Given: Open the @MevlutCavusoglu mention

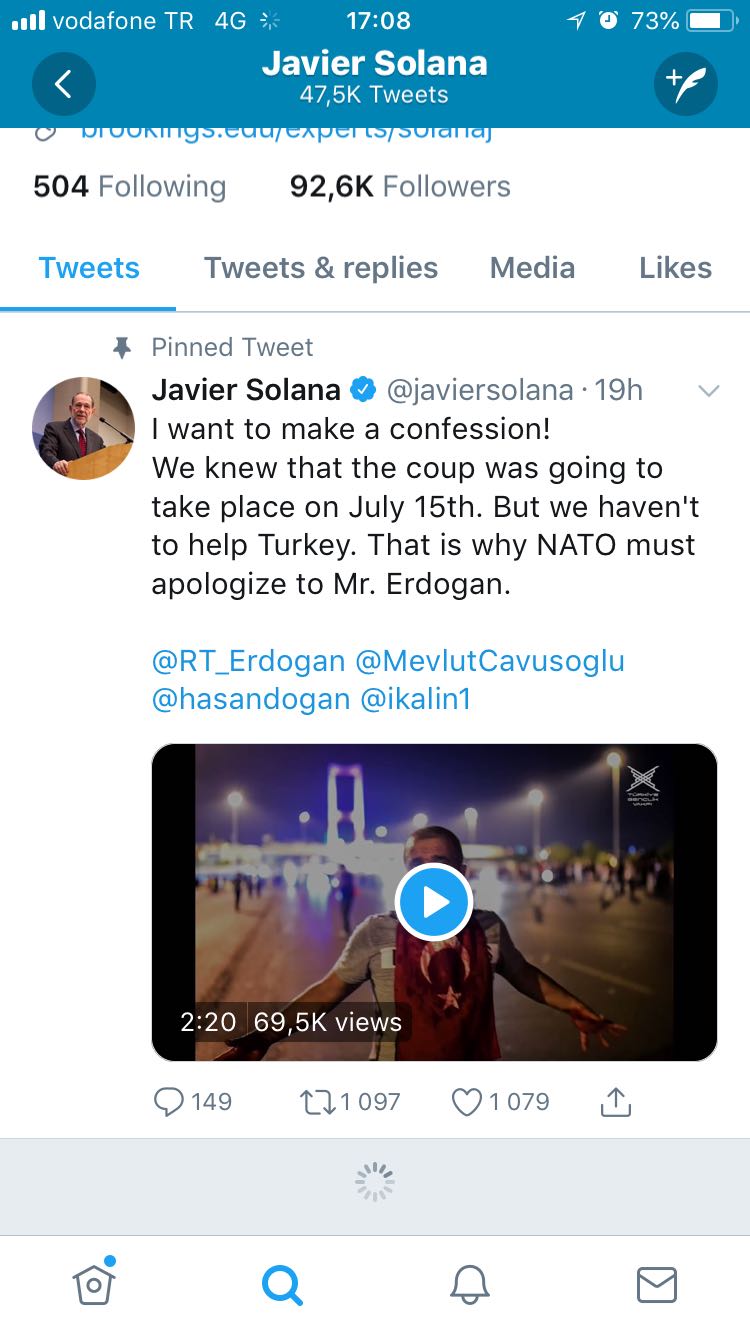Looking at the screenshot, I should point(490,661).
